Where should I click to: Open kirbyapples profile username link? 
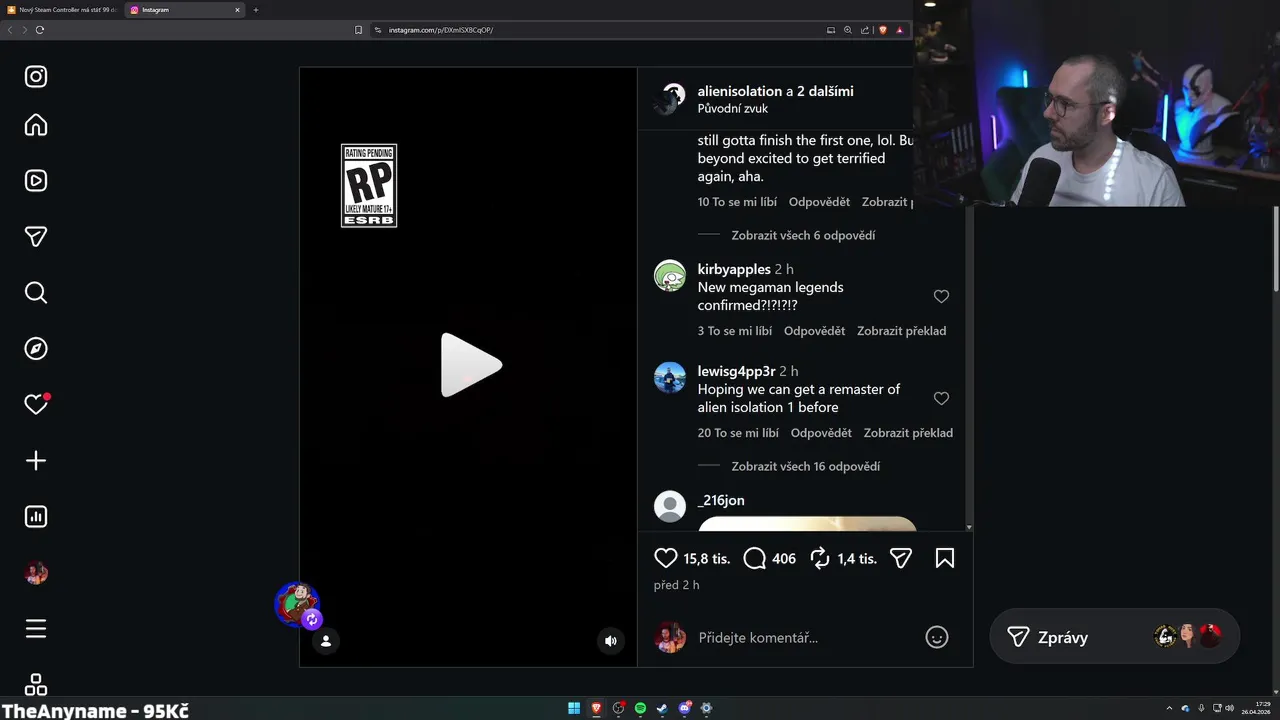(x=734, y=269)
